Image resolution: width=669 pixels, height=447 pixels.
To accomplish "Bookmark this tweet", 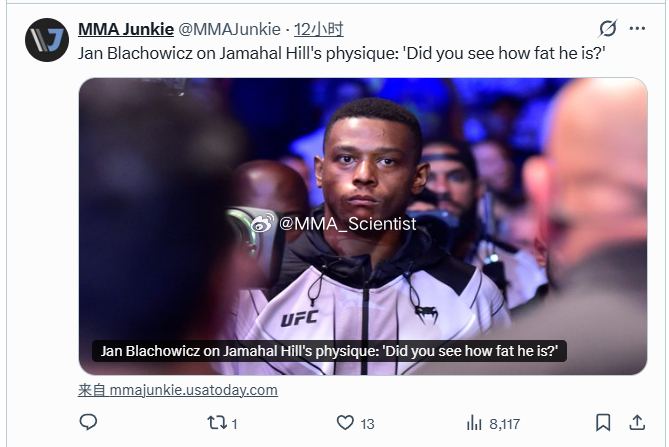I will tap(603, 423).
